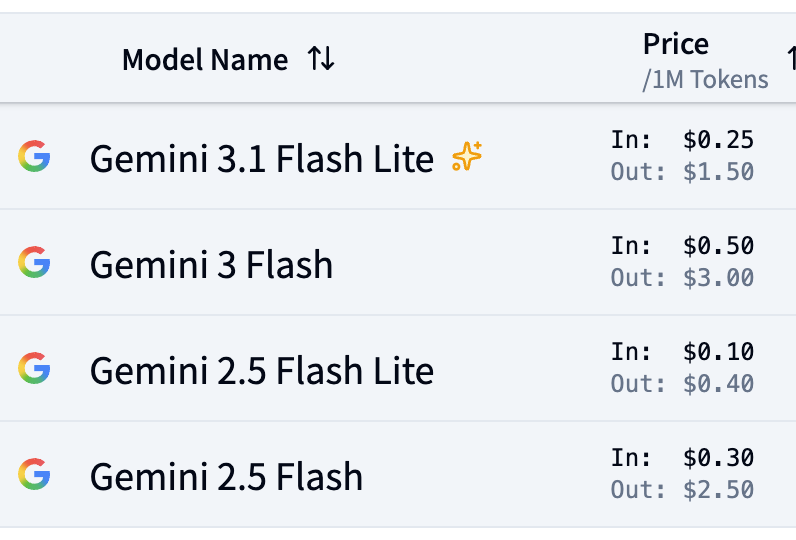Sort the table by the Price header
The height and width of the screenshot is (540, 796).
coord(676,44)
